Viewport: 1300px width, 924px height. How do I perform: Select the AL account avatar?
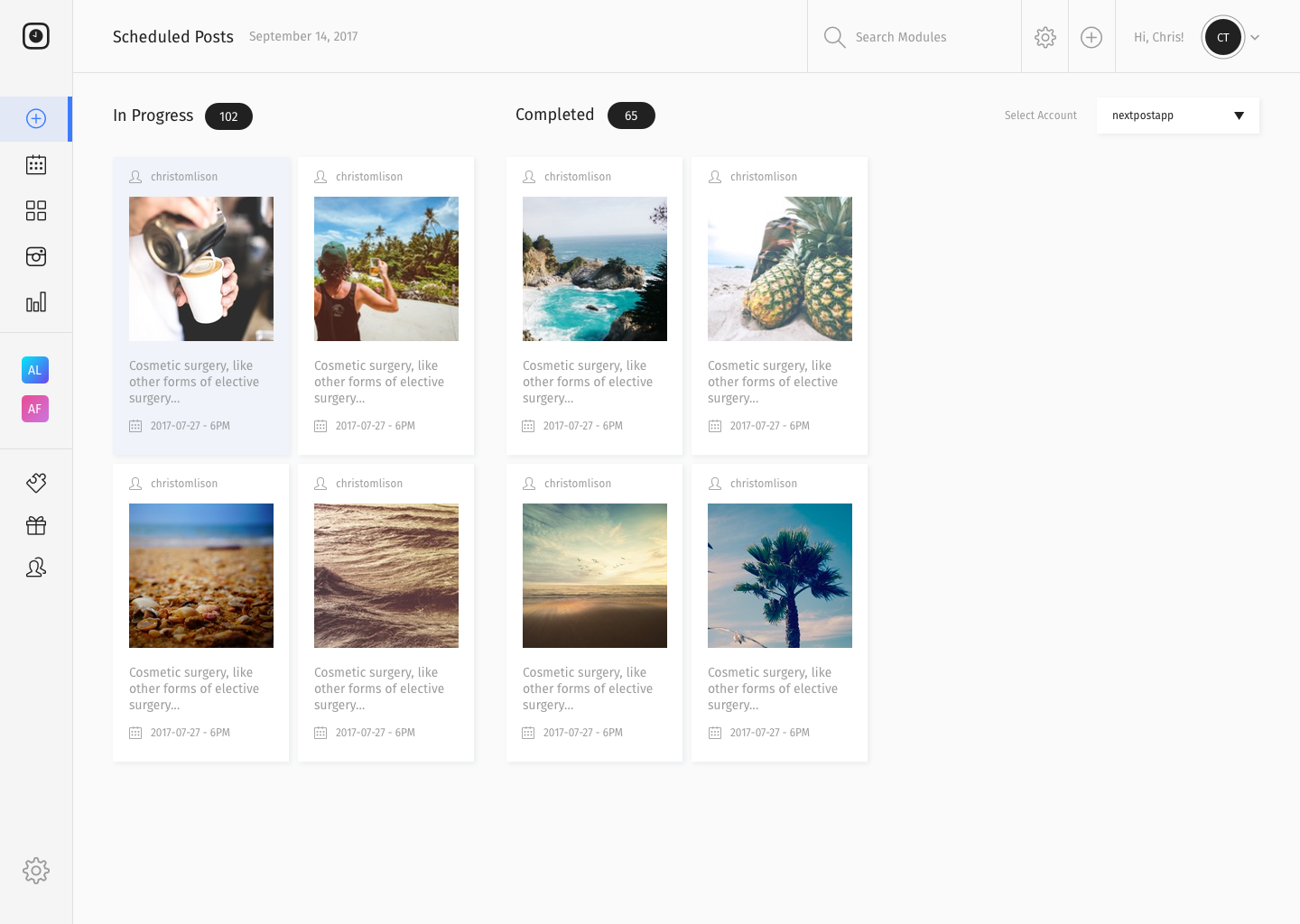tap(35, 370)
